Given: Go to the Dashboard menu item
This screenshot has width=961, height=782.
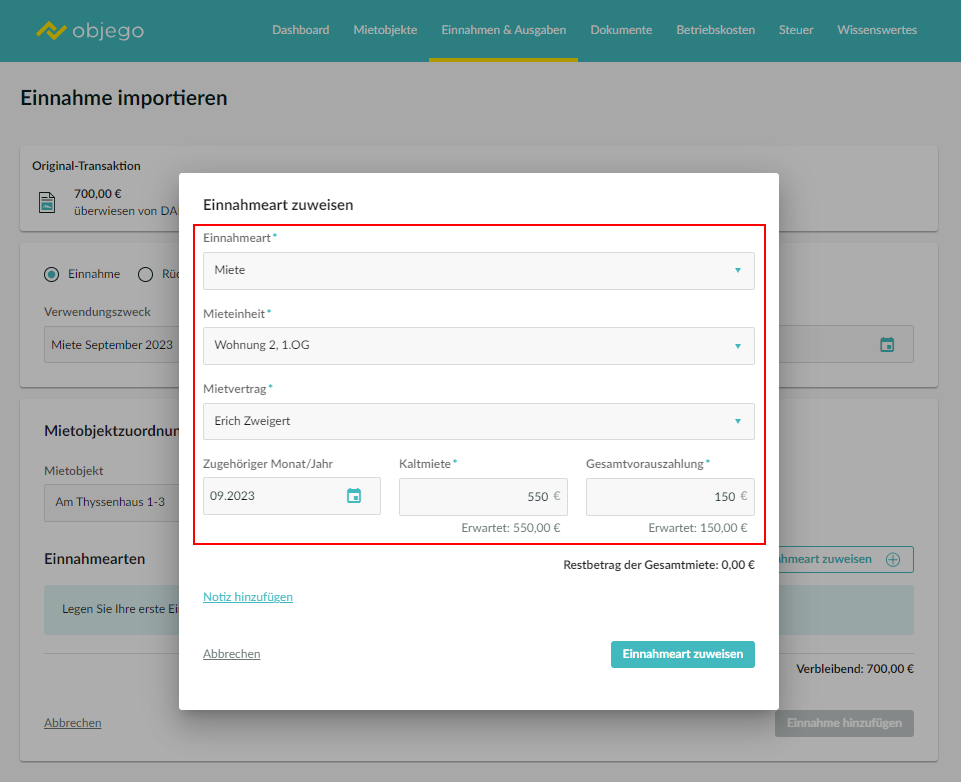Looking at the screenshot, I should click(300, 30).
